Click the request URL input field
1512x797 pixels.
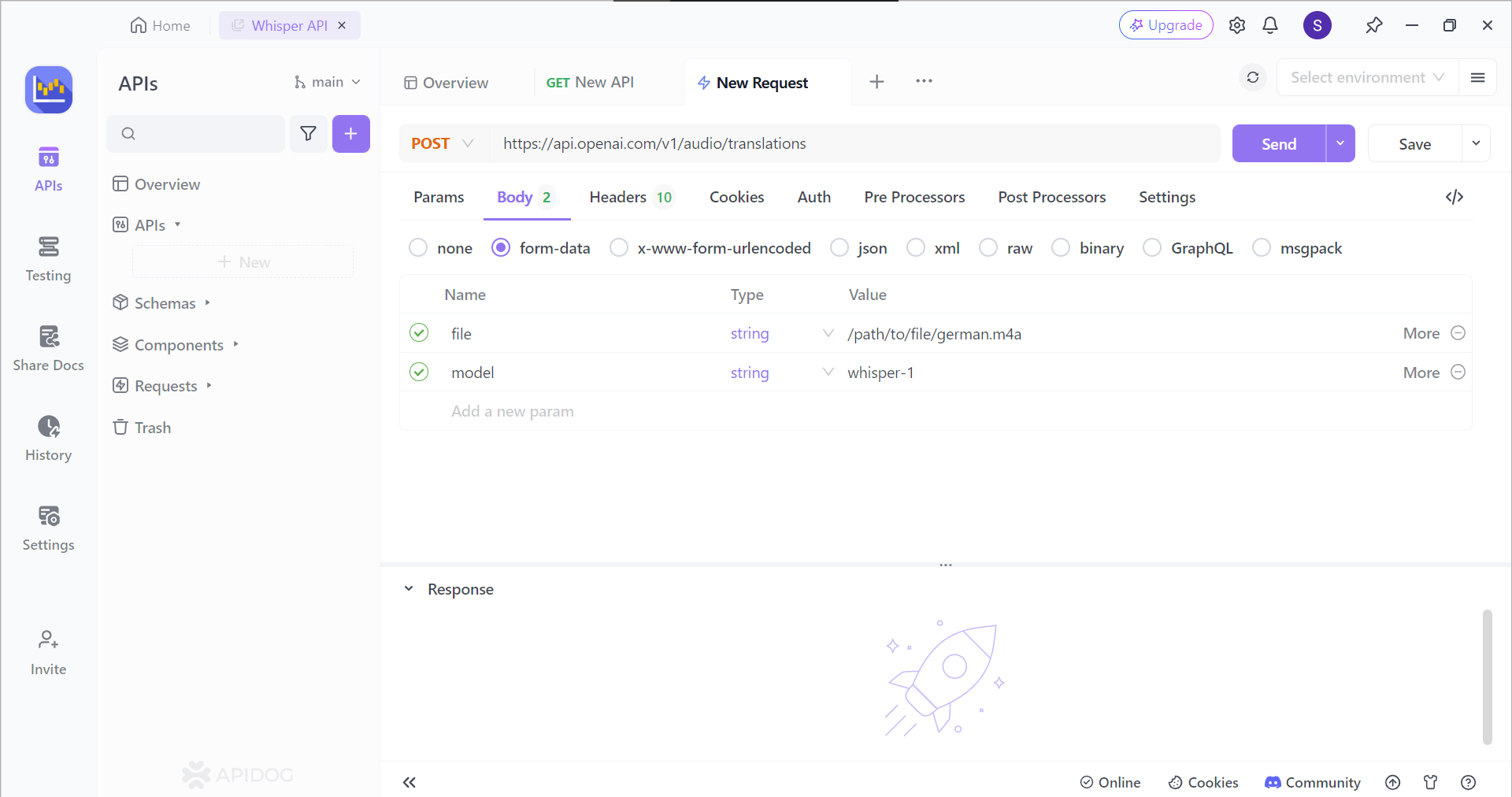[x=850, y=143]
